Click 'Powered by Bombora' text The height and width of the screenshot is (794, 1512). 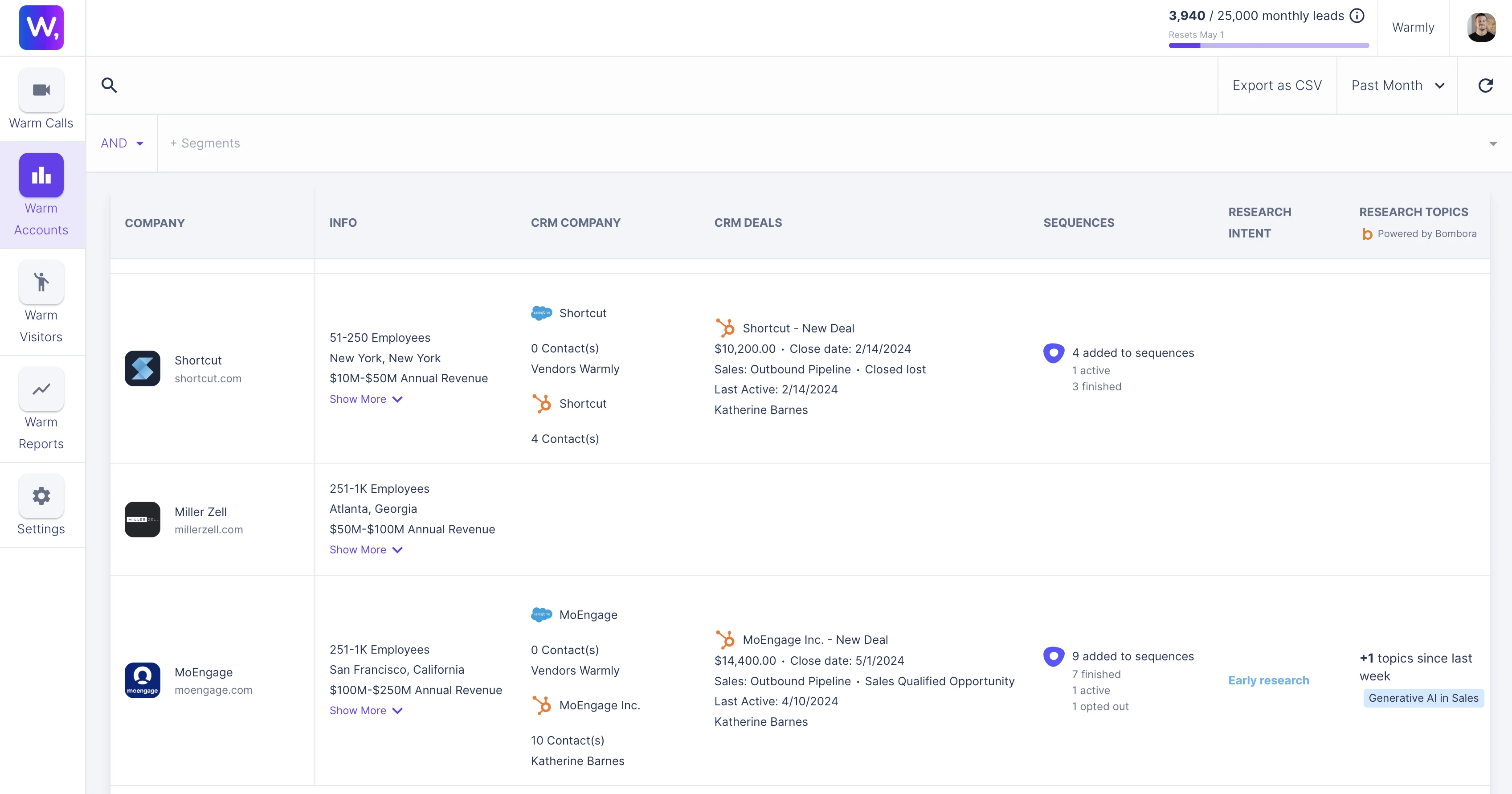(1427, 233)
